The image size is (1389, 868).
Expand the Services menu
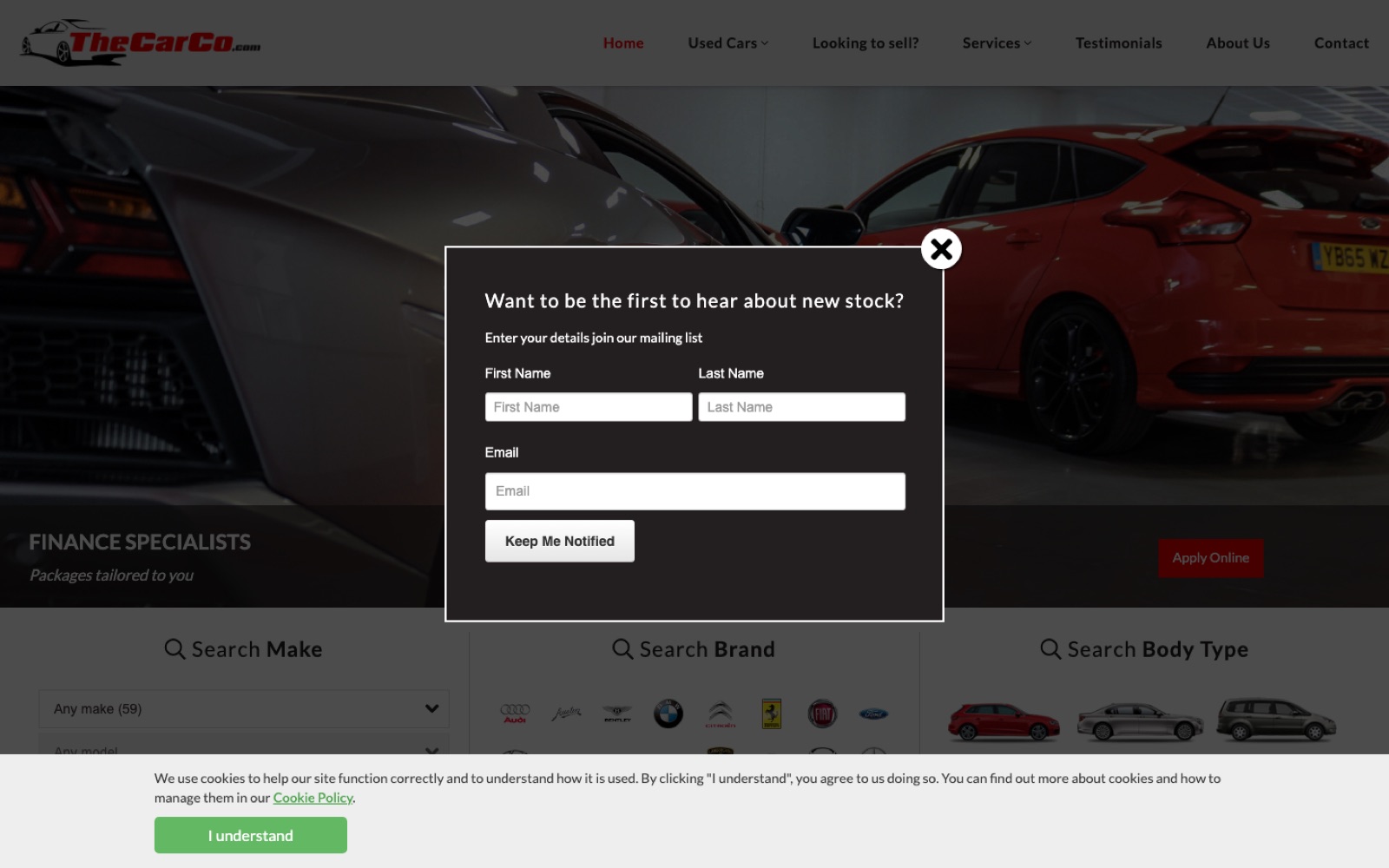pos(997,43)
